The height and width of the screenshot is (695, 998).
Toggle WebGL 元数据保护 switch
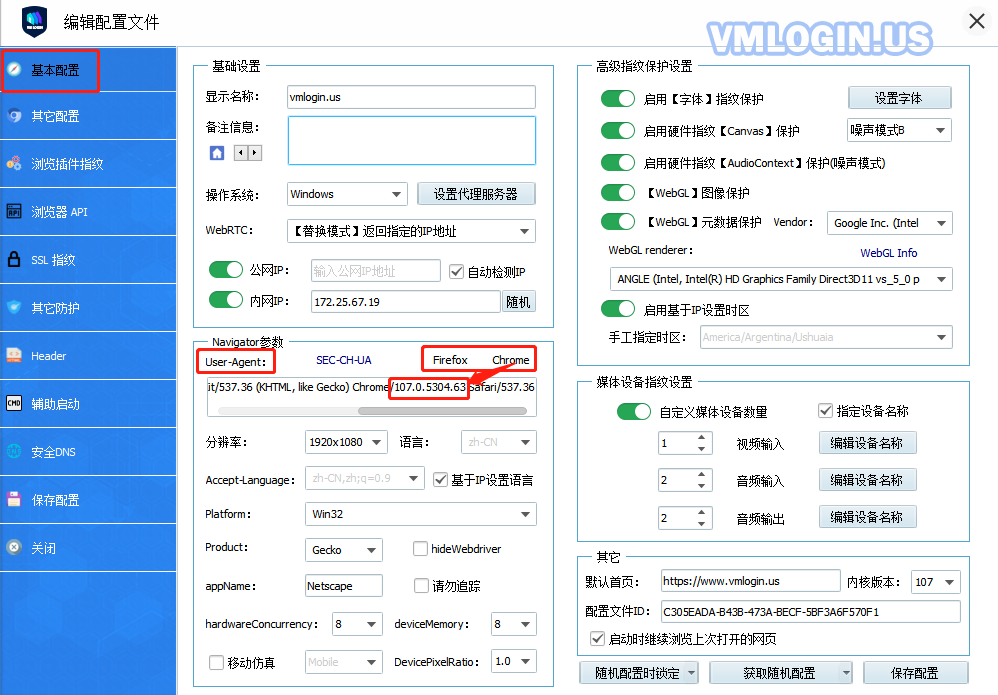pyautogui.click(x=618, y=221)
